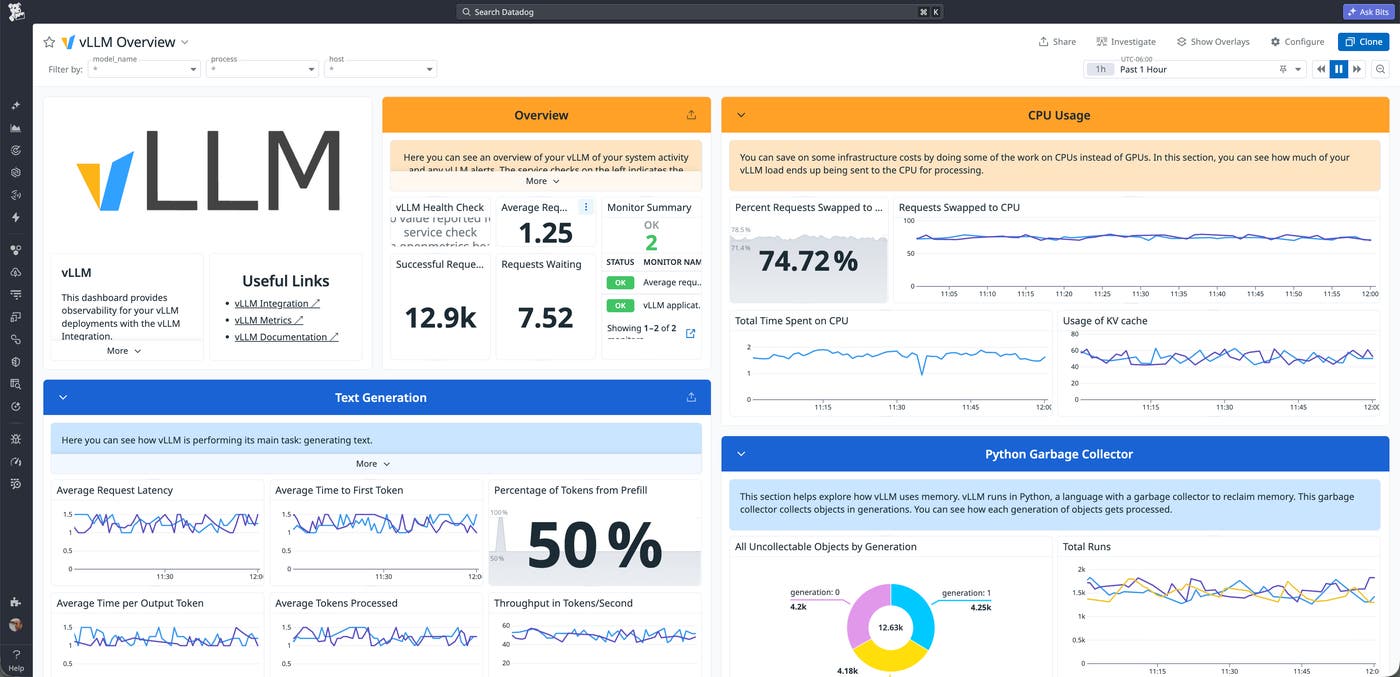The height and width of the screenshot is (677, 1400).
Task: Click the sparkle icon in left sidebar
Action: [x=16, y=105]
